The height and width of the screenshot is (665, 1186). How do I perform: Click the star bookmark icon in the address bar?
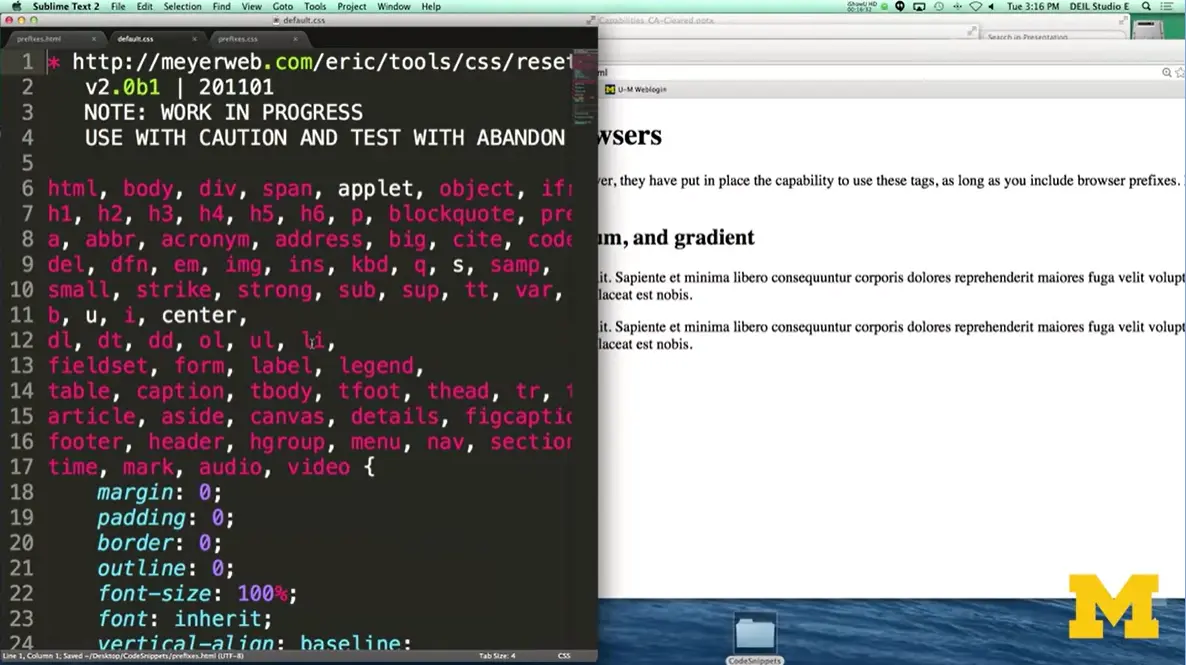(x=1181, y=70)
